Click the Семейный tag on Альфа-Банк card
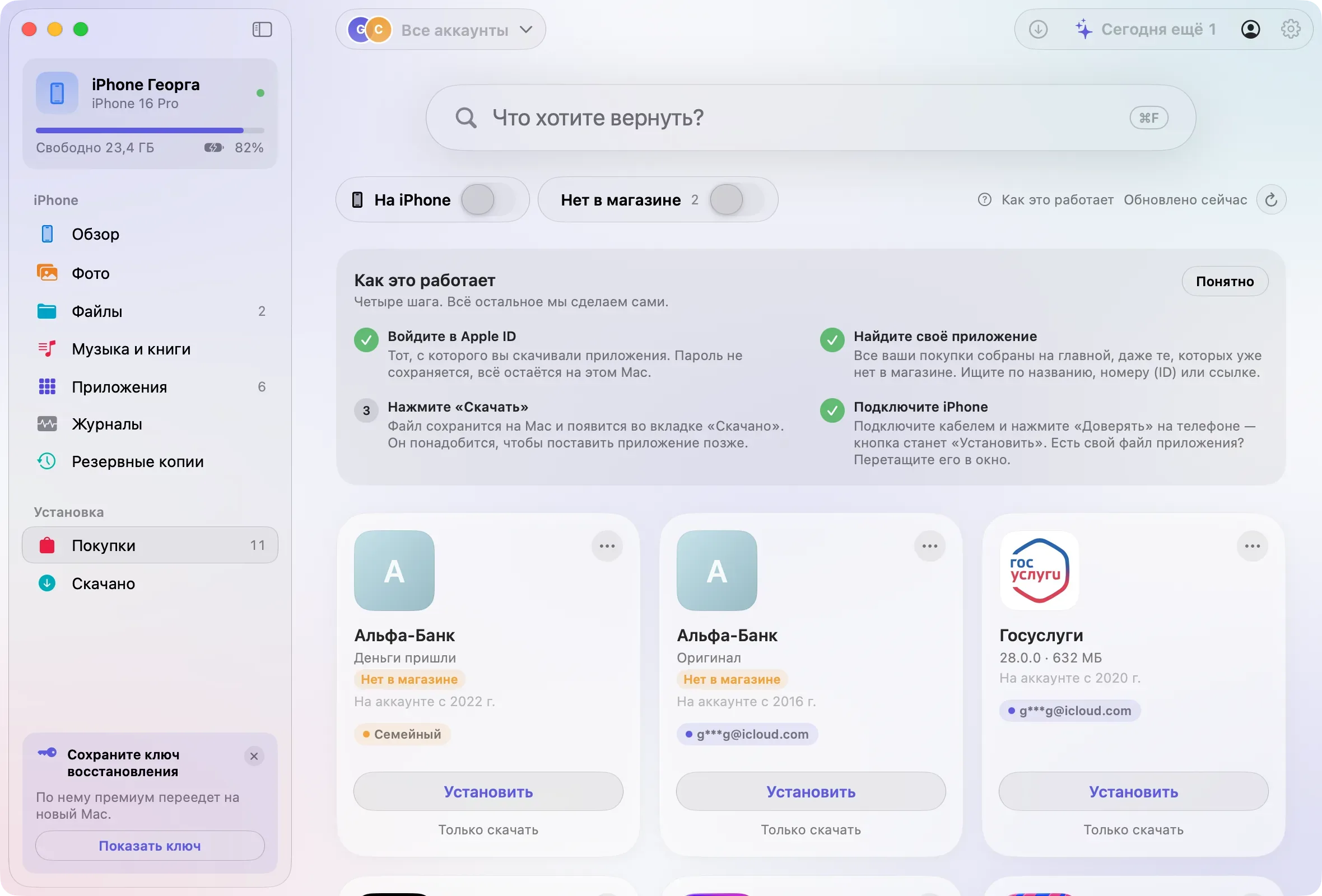 pos(402,734)
